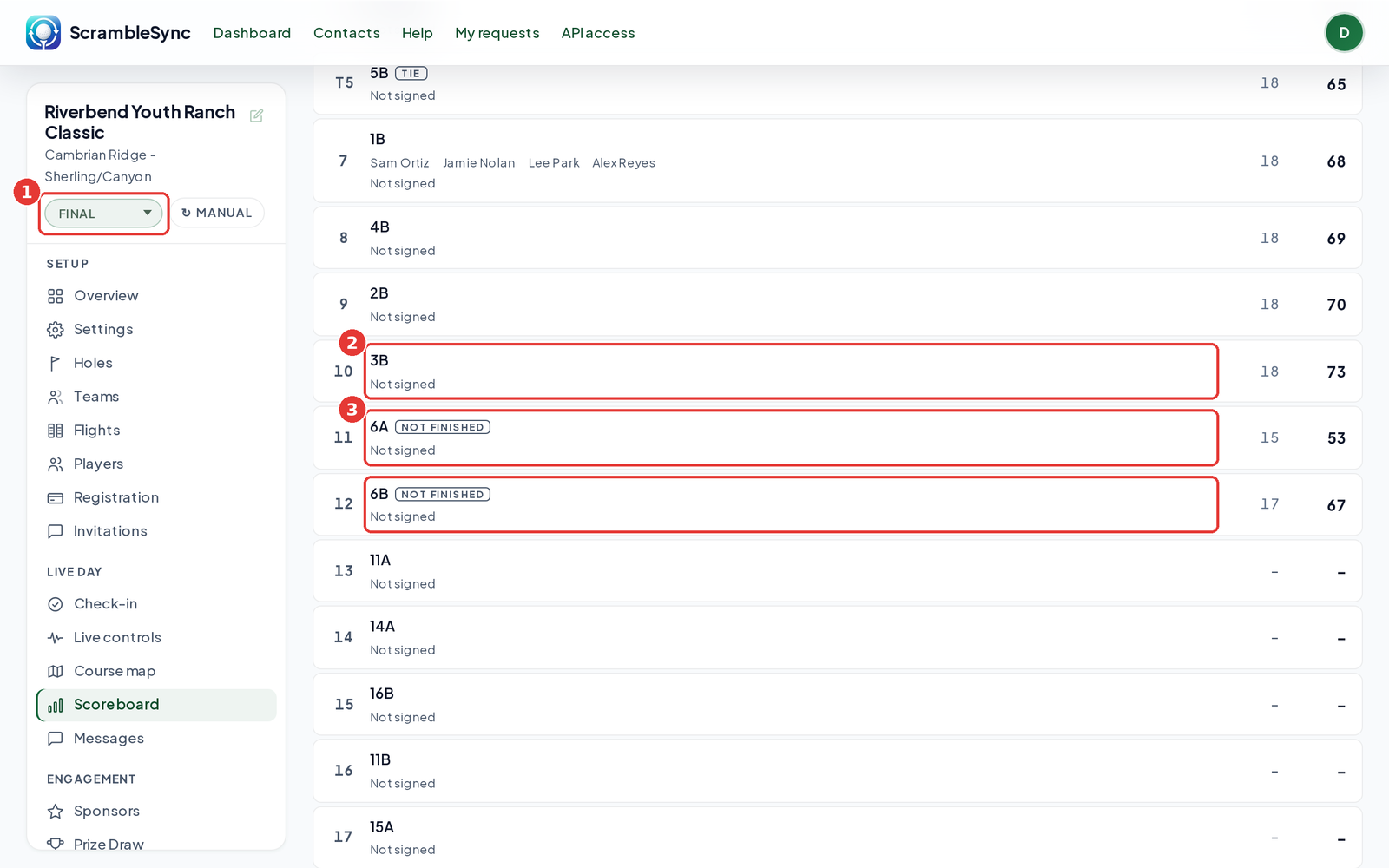Select Scoreboard in the sidebar
Image resolution: width=1389 pixels, height=868 pixels.
pos(156,705)
